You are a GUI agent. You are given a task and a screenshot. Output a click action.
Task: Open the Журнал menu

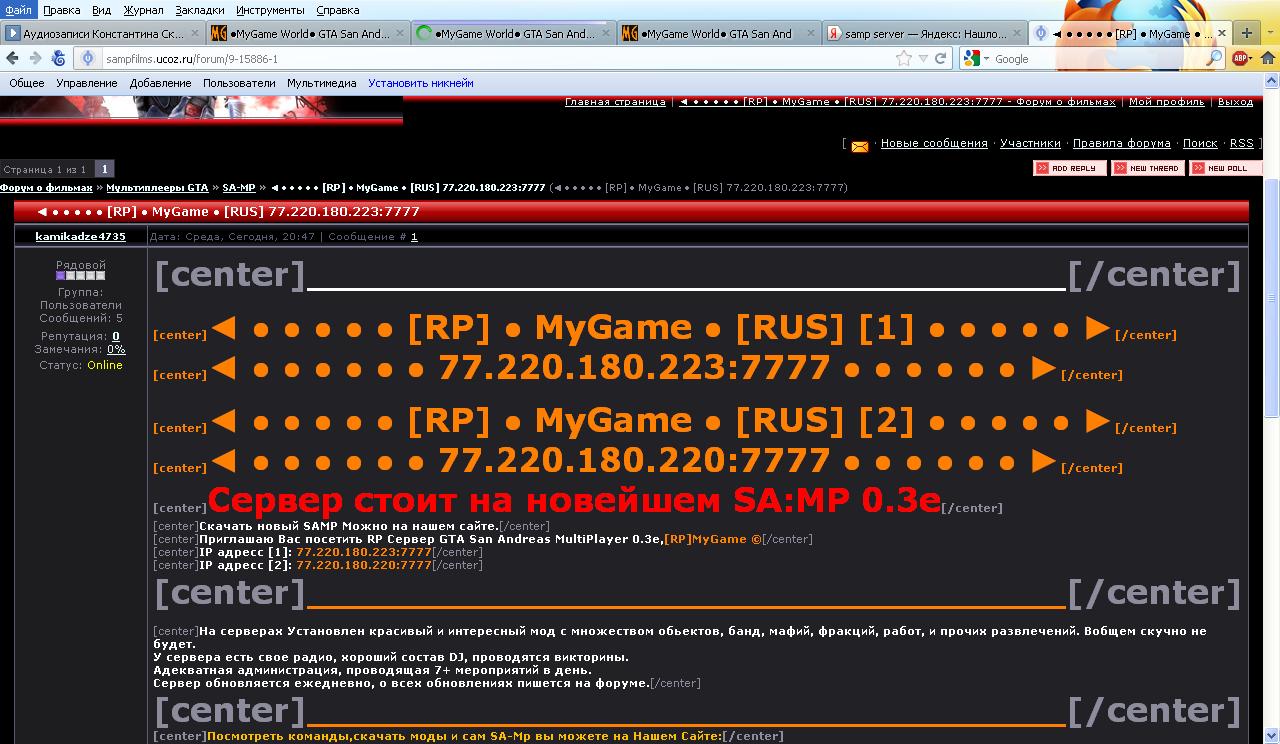[143, 10]
